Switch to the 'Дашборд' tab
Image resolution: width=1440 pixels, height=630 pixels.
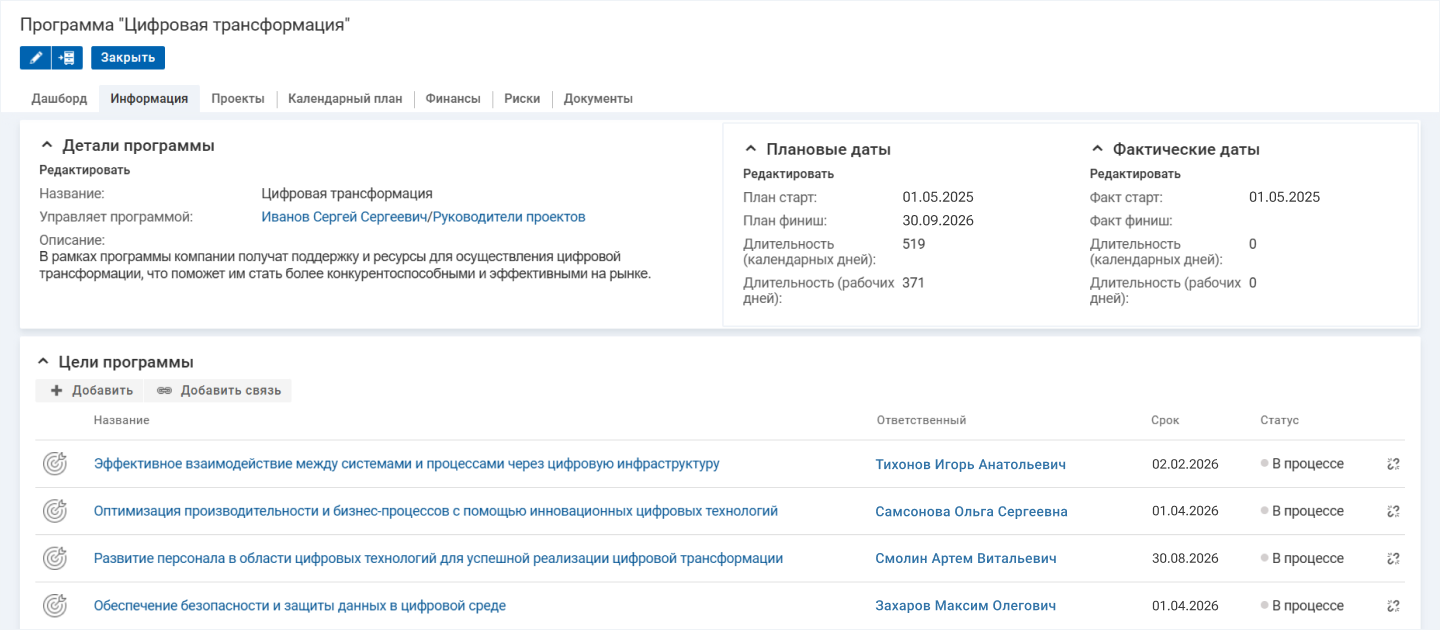coord(59,99)
